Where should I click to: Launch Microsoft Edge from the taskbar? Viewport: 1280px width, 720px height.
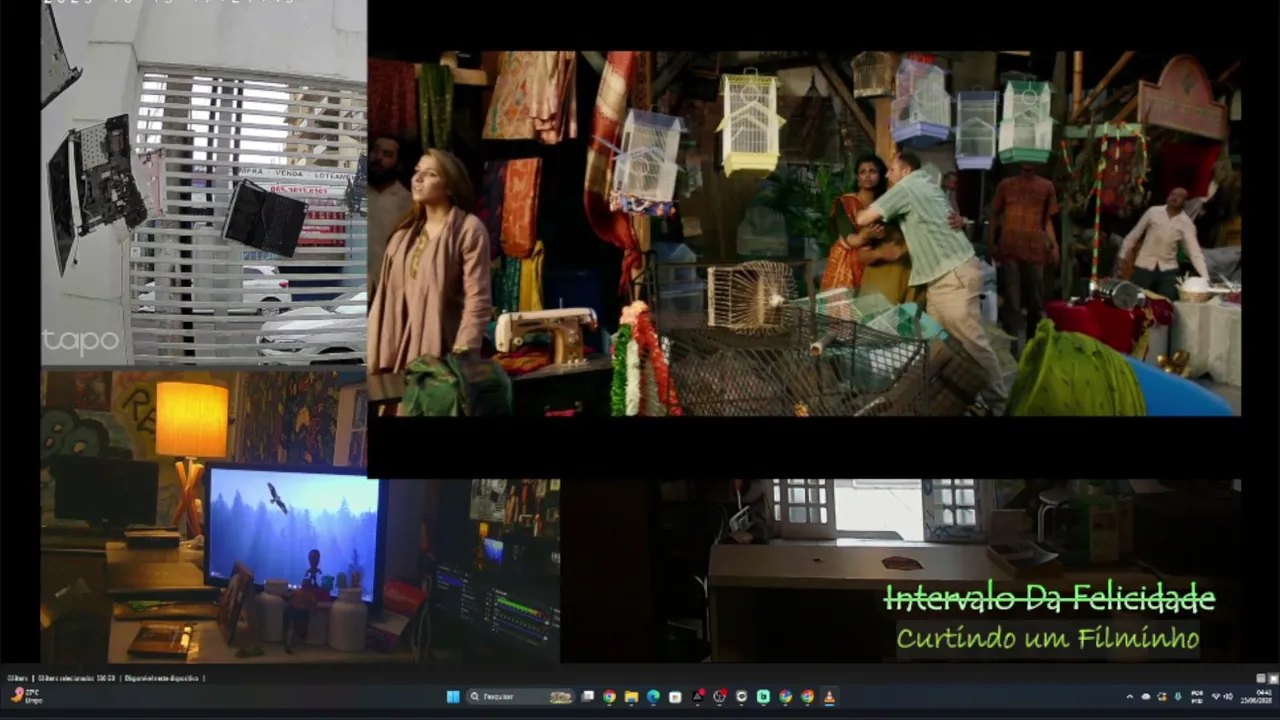(x=653, y=697)
